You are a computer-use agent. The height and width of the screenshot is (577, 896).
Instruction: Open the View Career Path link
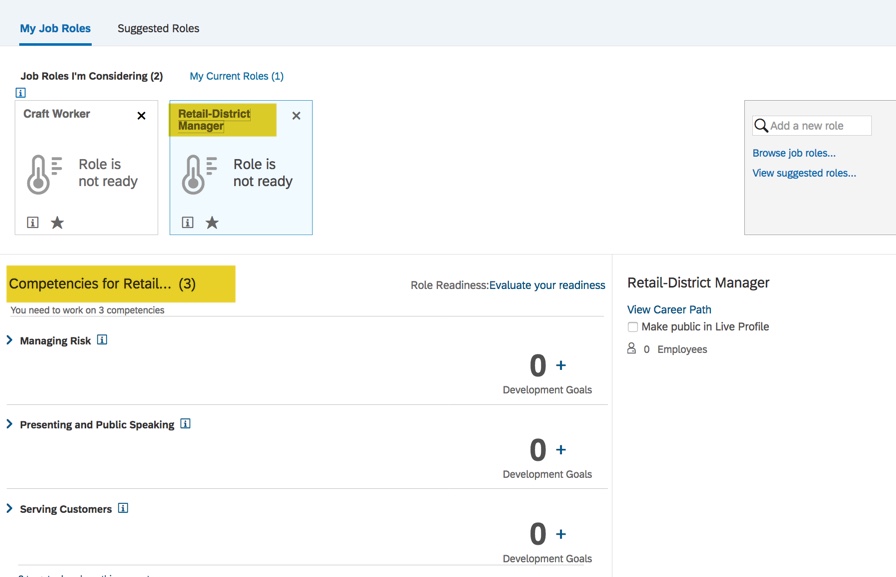pos(669,309)
